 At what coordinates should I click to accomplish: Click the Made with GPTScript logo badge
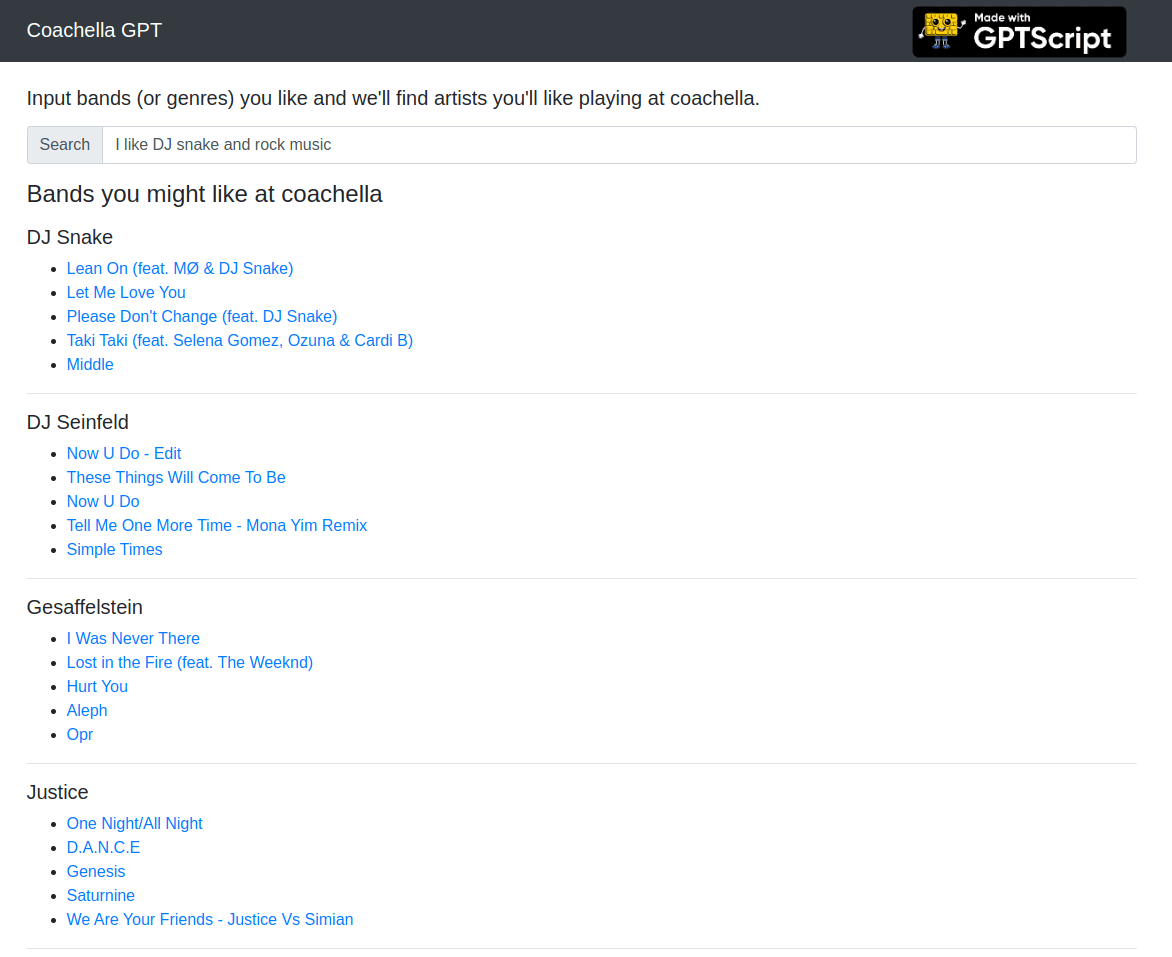tap(1019, 31)
